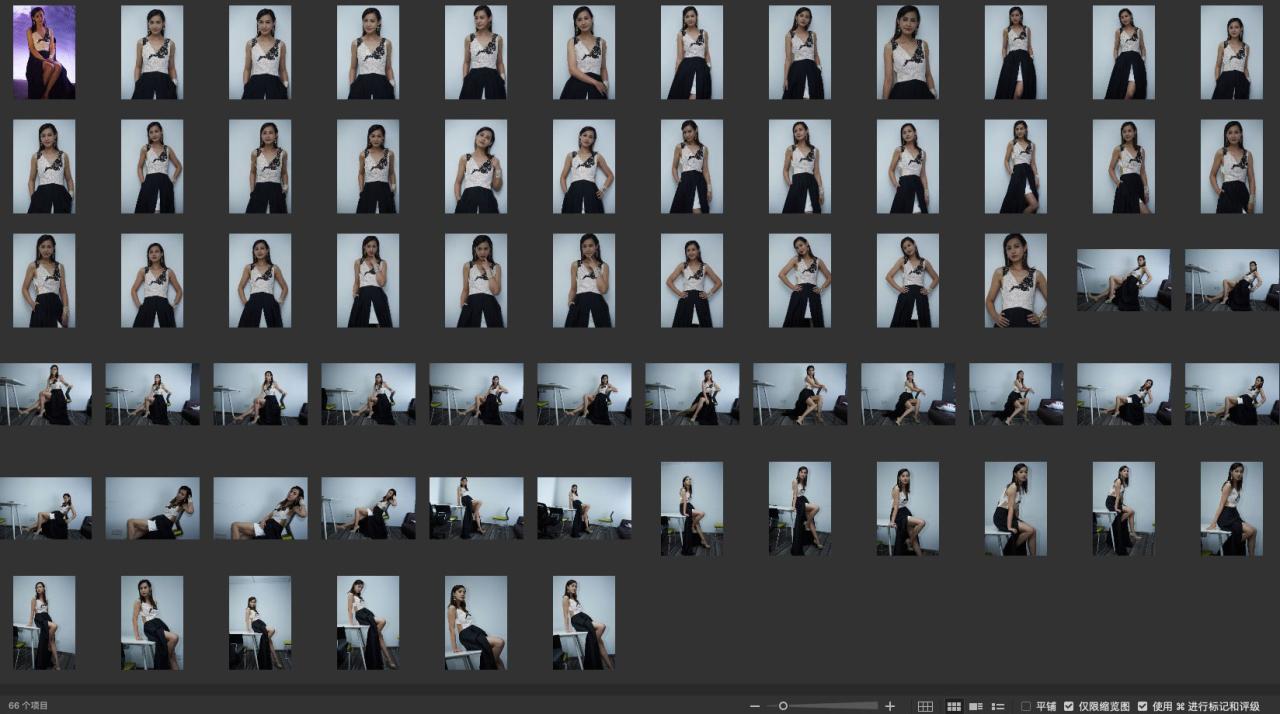The image size is (1280, 714).
Task: Uncheck the 仅限缩览图 checkbox
Action: [x=1069, y=706]
